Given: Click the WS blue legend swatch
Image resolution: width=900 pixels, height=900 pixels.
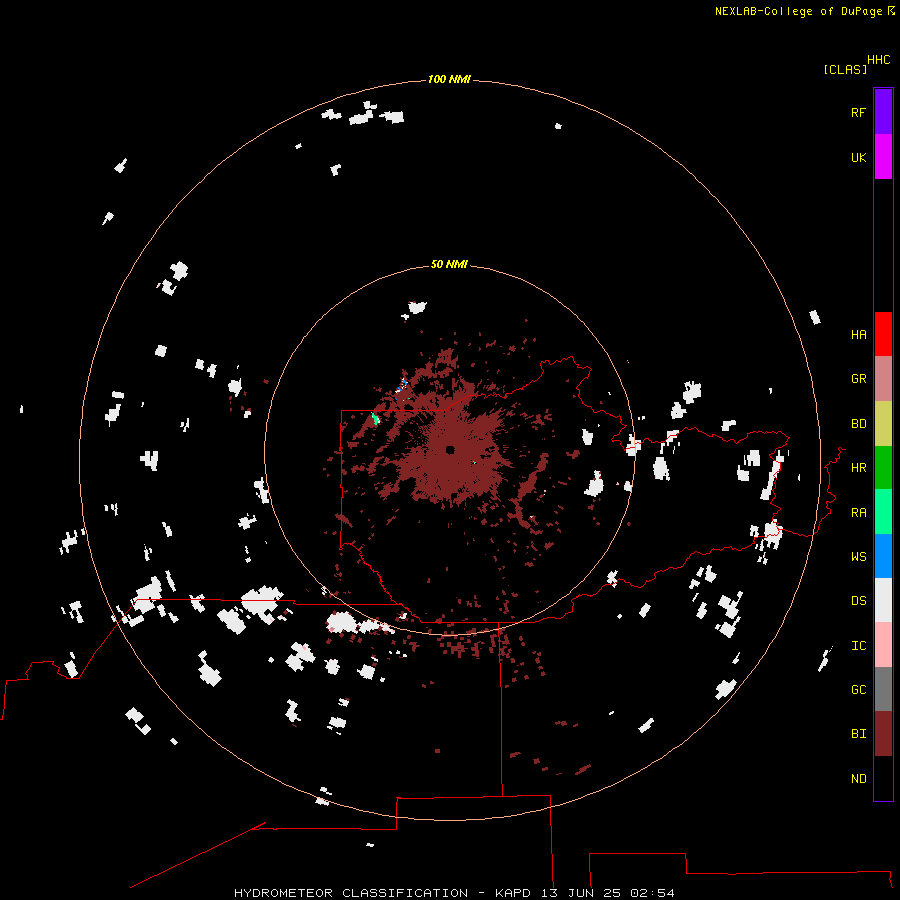Looking at the screenshot, I should click(883, 556).
